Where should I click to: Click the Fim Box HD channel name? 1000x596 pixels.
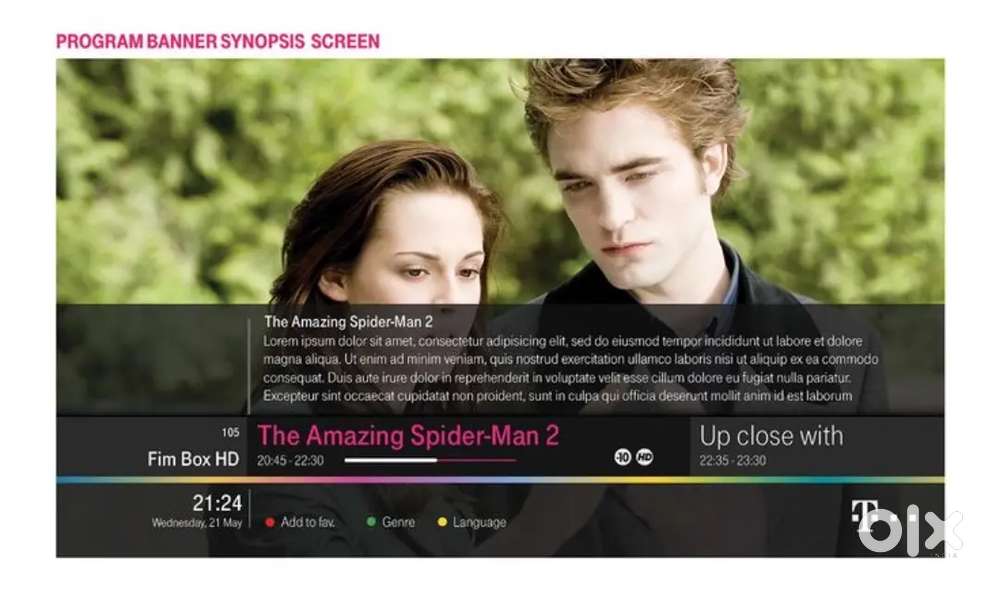(x=193, y=459)
